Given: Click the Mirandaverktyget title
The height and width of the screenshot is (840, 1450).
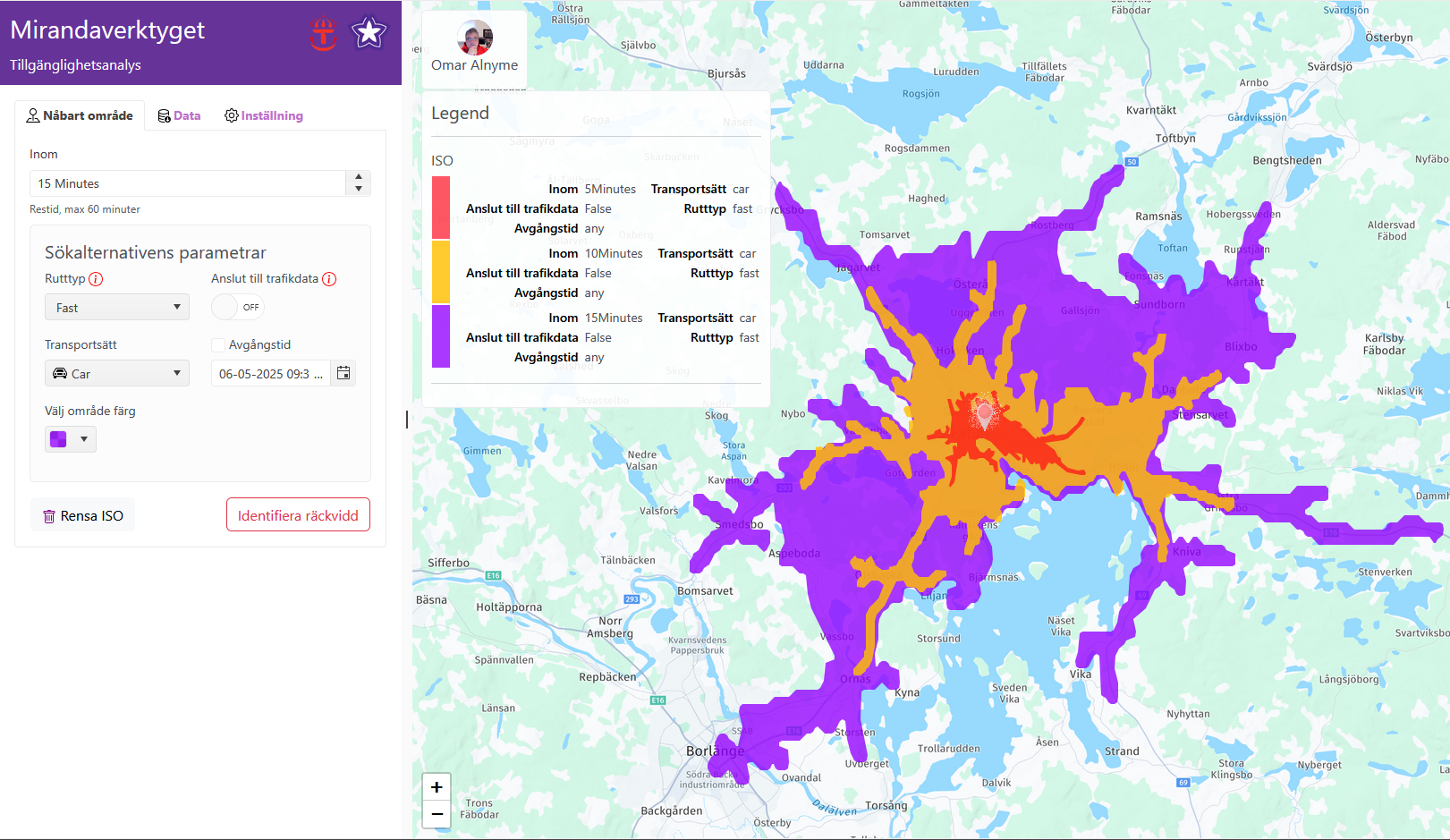Looking at the screenshot, I should [x=107, y=30].
